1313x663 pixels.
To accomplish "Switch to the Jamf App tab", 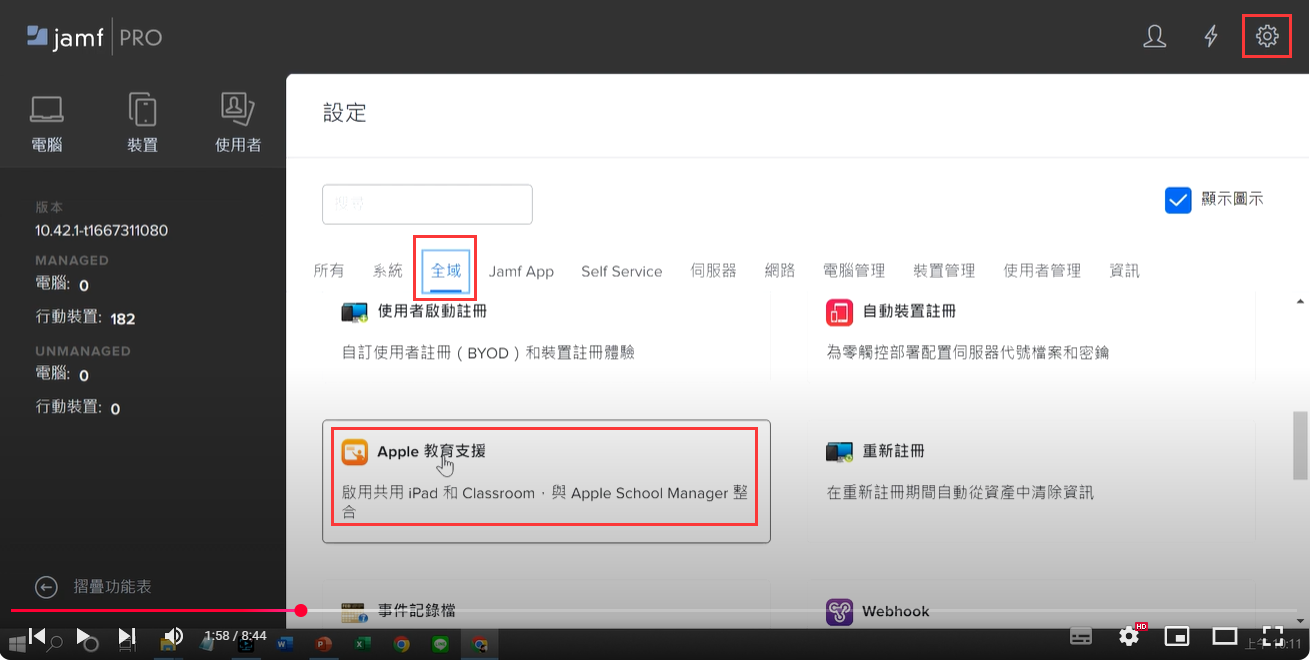I will coord(521,271).
